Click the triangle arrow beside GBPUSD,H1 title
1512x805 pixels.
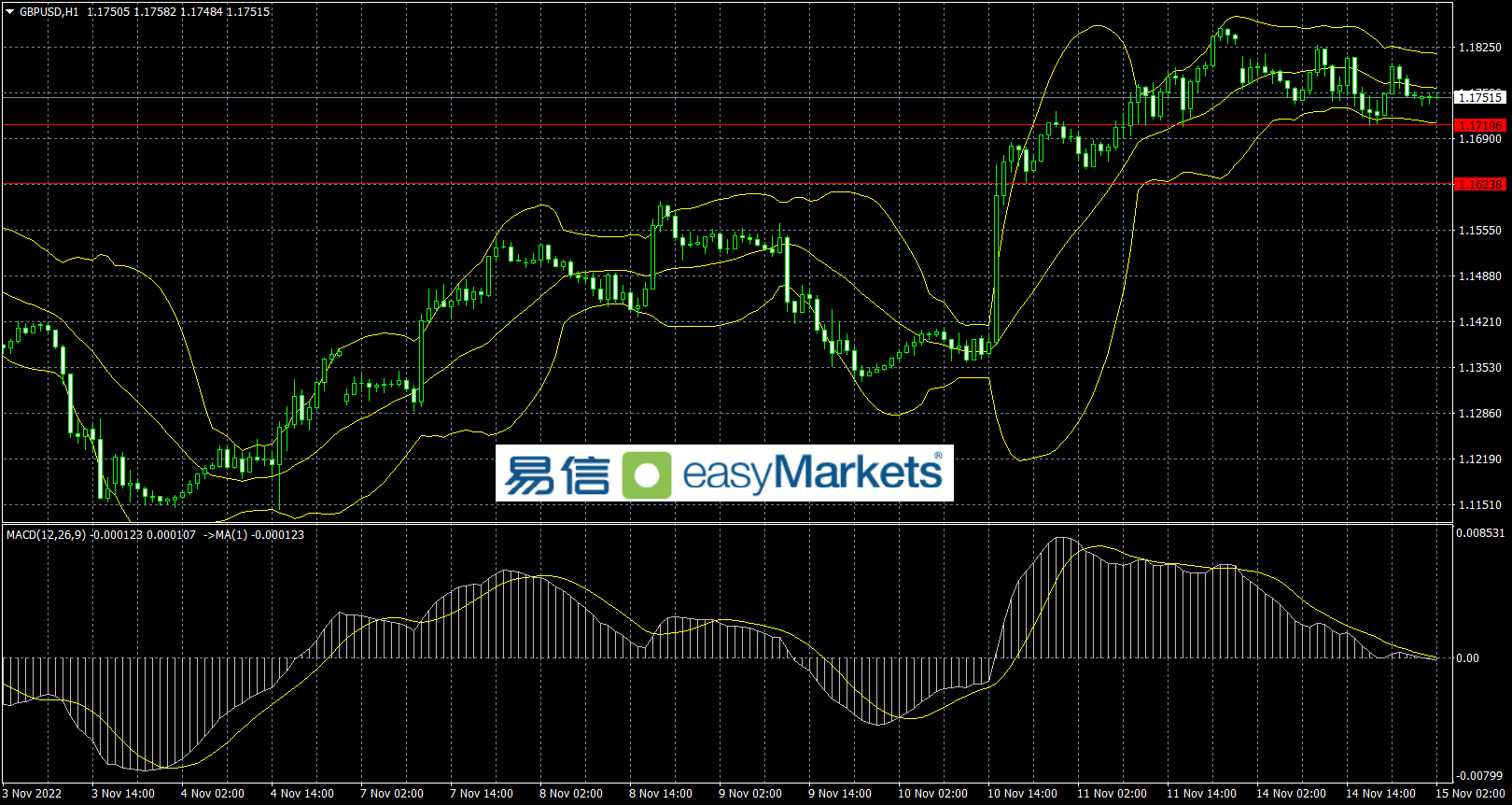pos(10,12)
